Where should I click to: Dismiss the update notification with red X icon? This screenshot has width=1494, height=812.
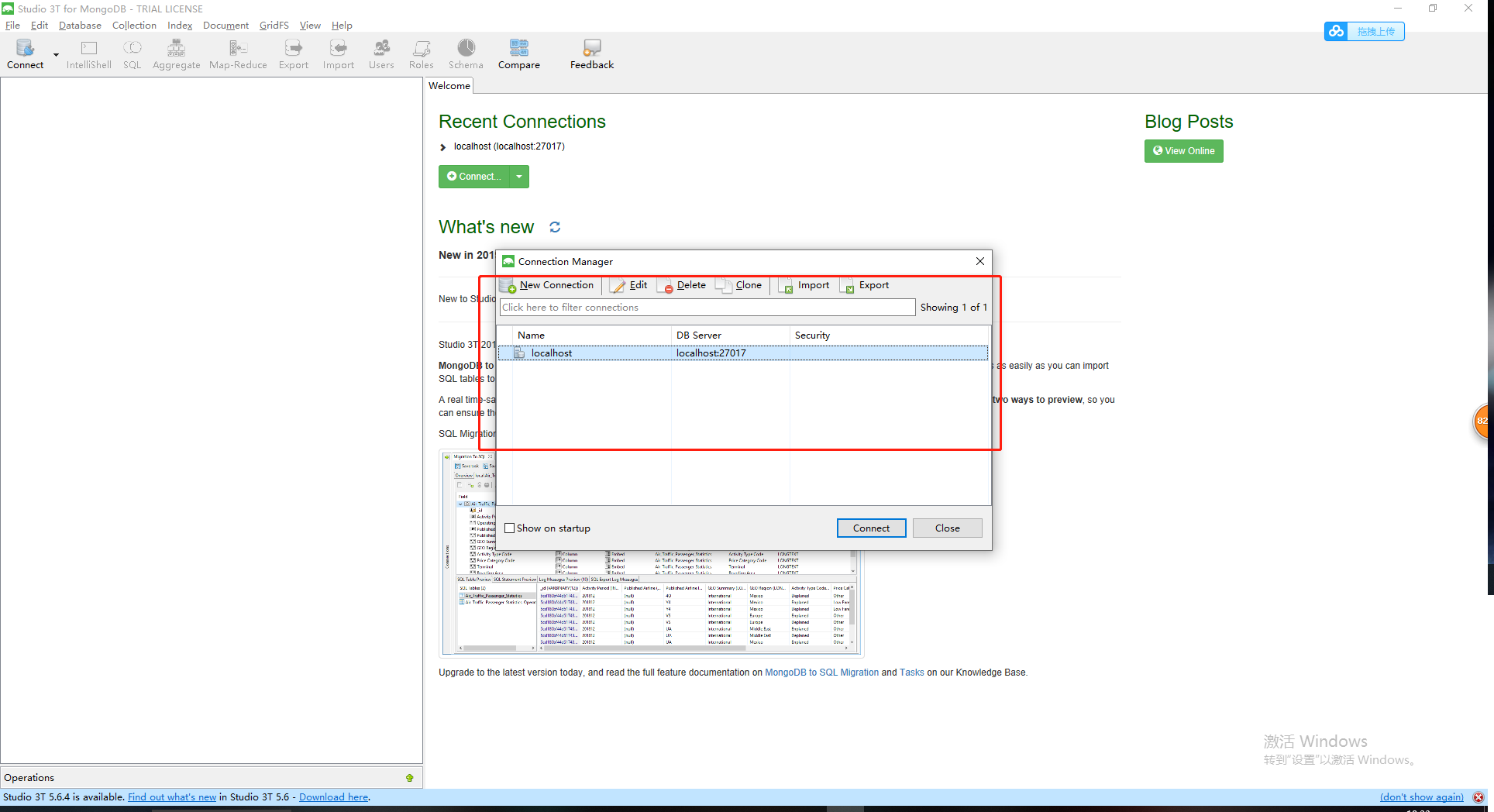[x=1479, y=797]
